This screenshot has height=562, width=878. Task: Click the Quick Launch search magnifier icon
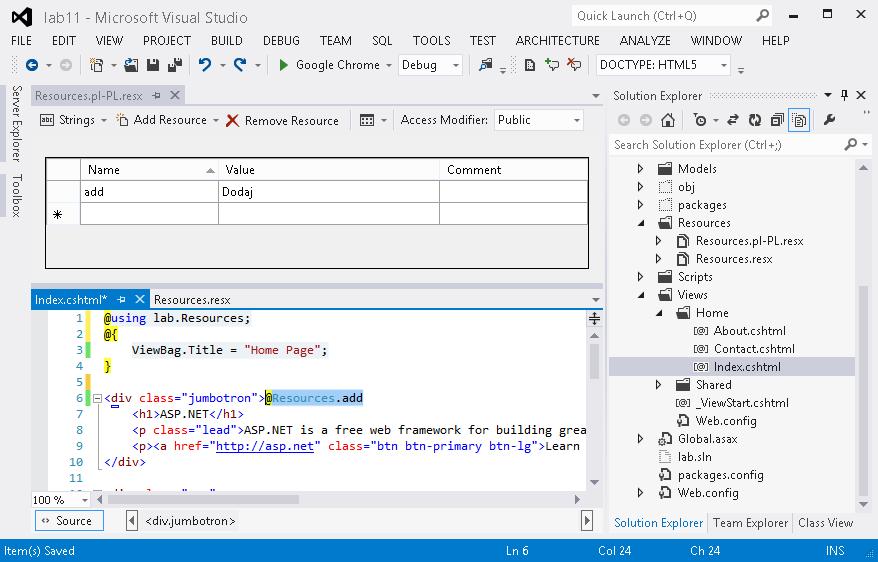click(x=762, y=16)
